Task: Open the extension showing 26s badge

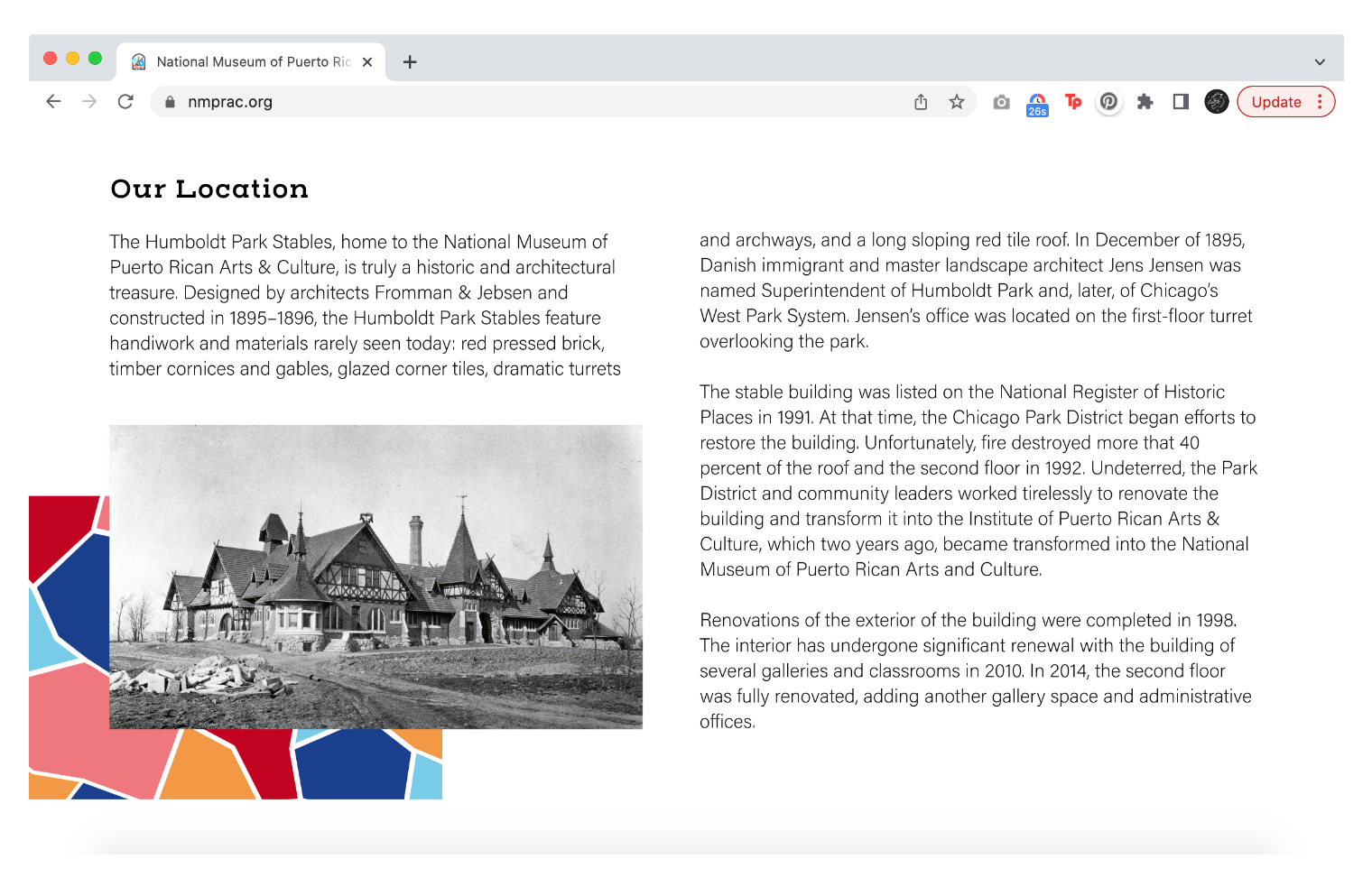Action: click(1037, 105)
